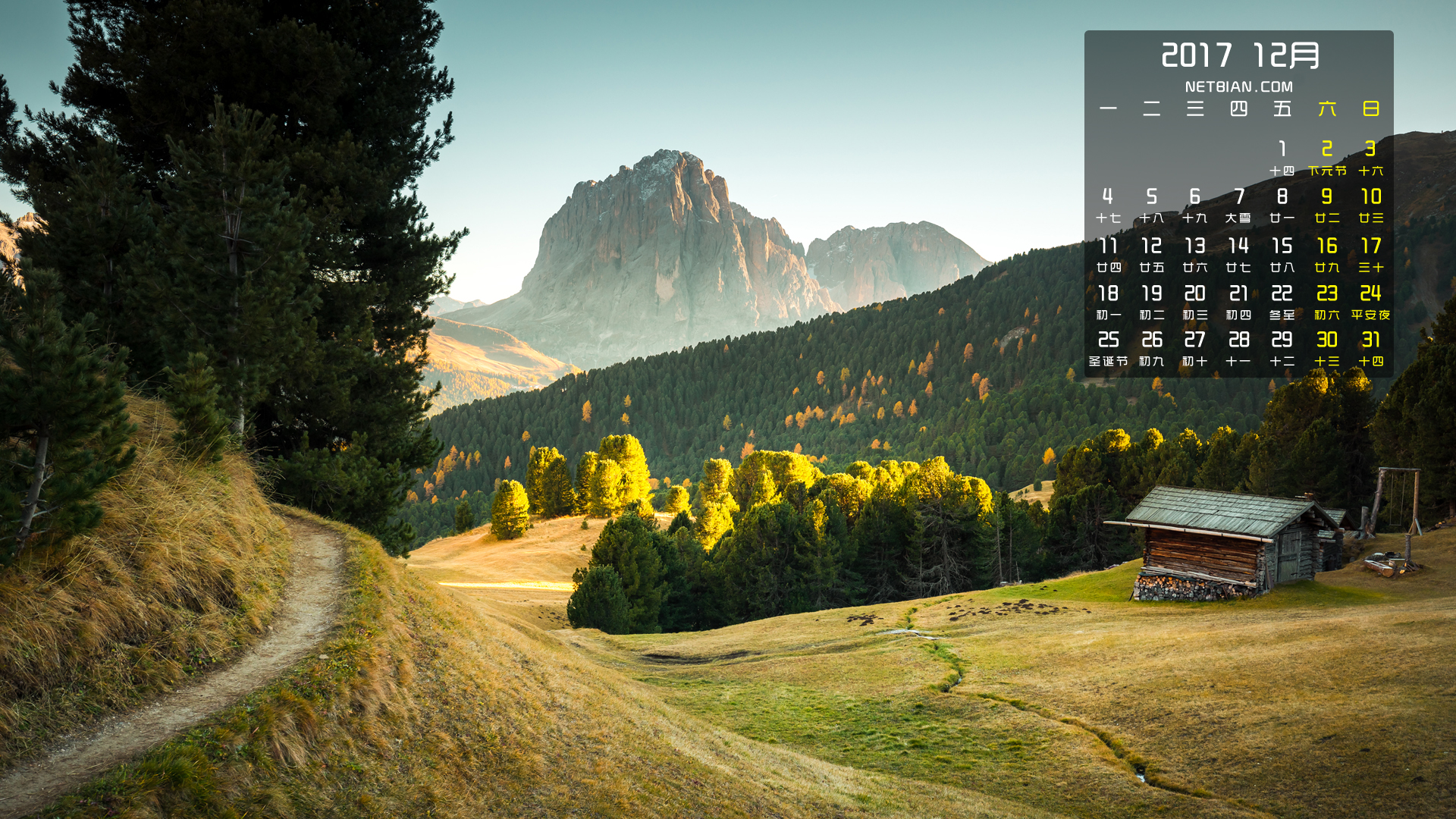Click date 18 labeled 初一
The image size is (1456, 819).
(x=1108, y=302)
